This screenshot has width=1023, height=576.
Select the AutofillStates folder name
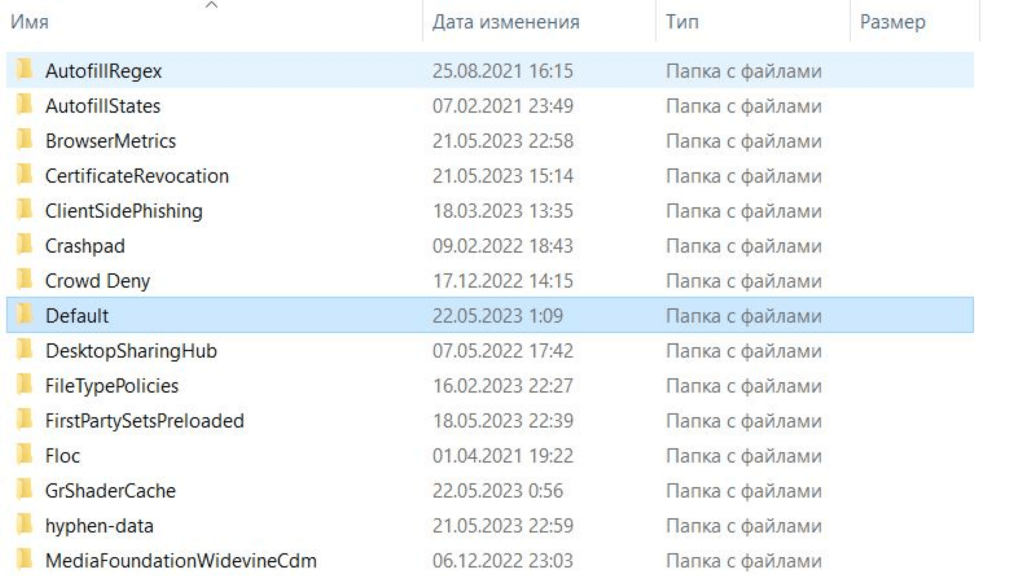tap(102, 106)
